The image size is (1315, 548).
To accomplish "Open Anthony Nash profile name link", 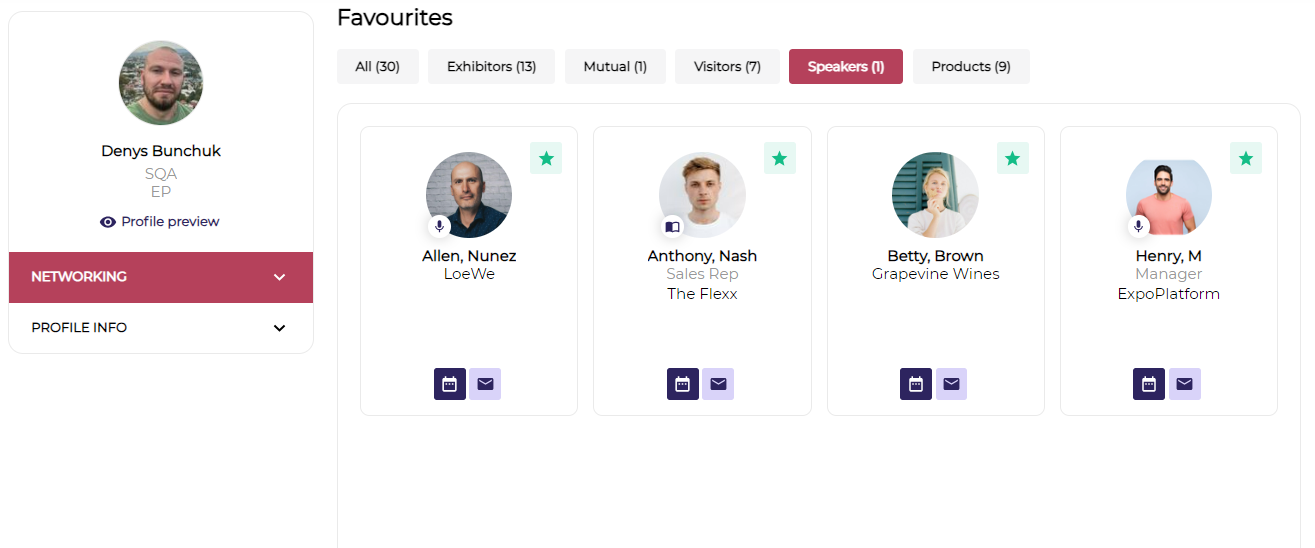I will click(702, 256).
